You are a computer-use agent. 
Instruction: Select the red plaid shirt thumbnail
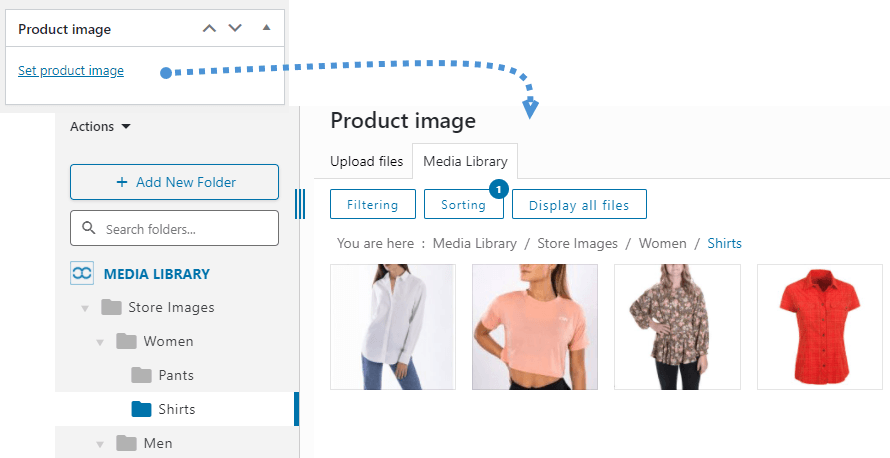pyautogui.click(x=819, y=326)
